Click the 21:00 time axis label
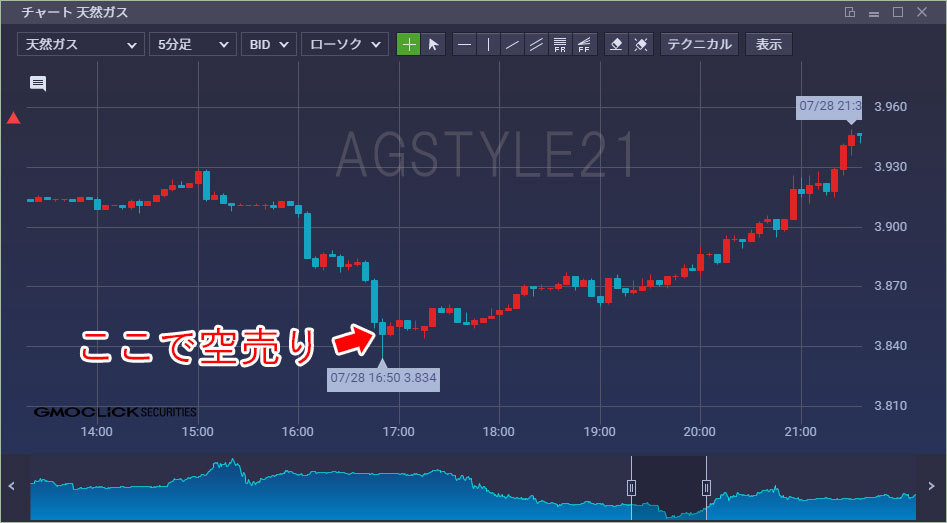The height and width of the screenshot is (523, 947). click(801, 432)
